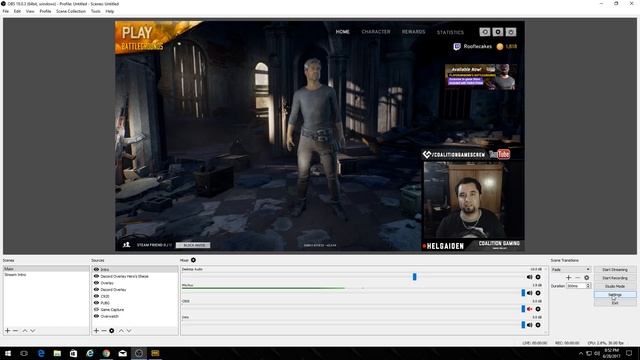The width and height of the screenshot is (640, 360).
Task: Open the Mic/Aux gear settings
Action: pyautogui.click(x=538, y=293)
